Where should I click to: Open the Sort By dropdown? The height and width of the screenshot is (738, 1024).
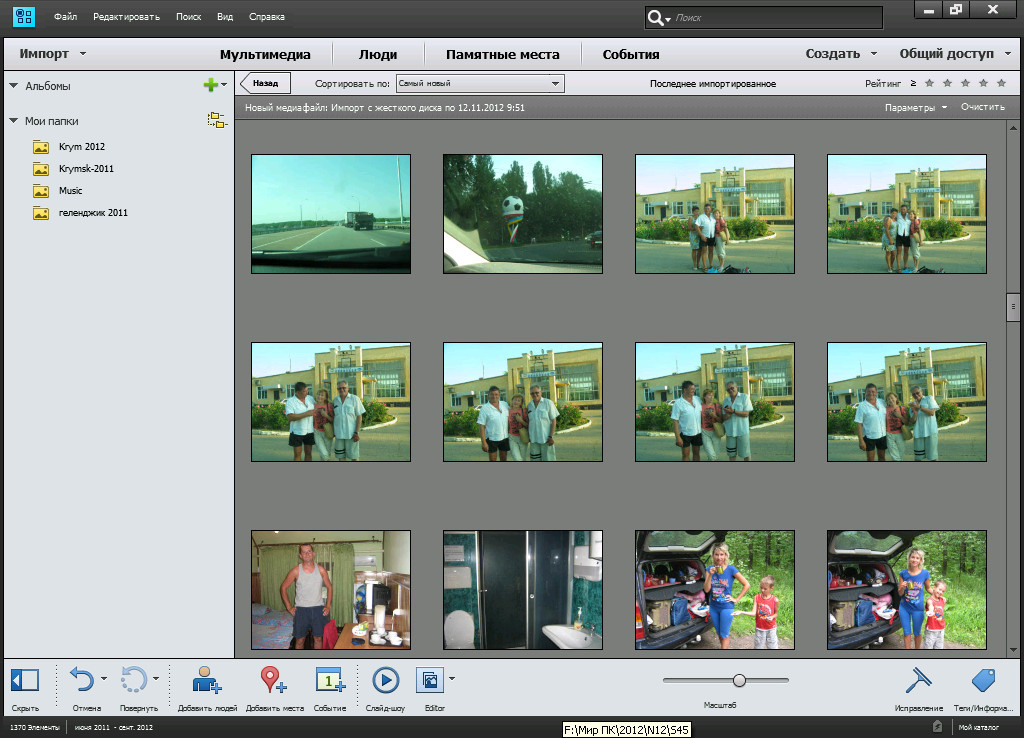click(x=480, y=84)
